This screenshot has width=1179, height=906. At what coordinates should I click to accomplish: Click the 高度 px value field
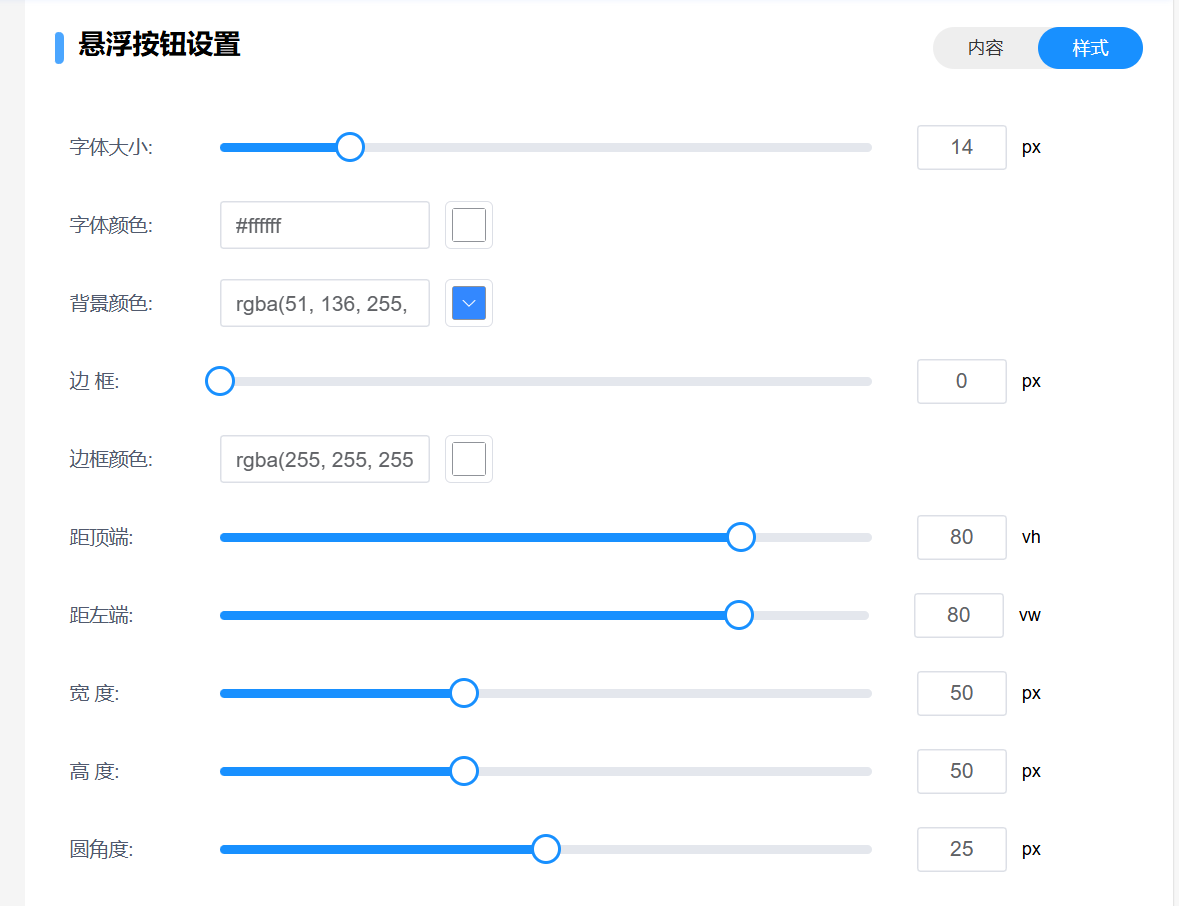(961, 771)
